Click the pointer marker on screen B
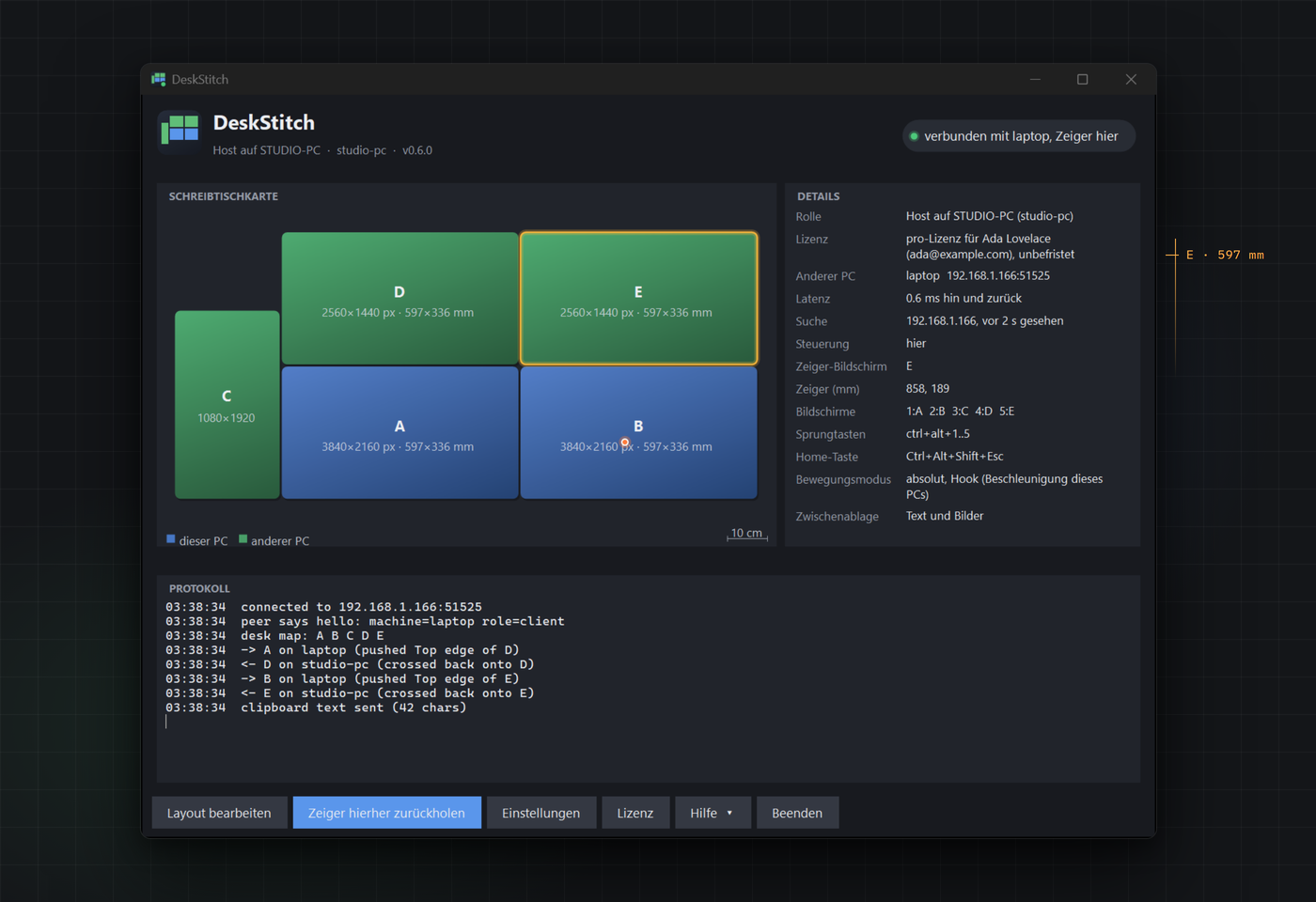1316x902 pixels. pyautogui.click(x=625, y=443)
